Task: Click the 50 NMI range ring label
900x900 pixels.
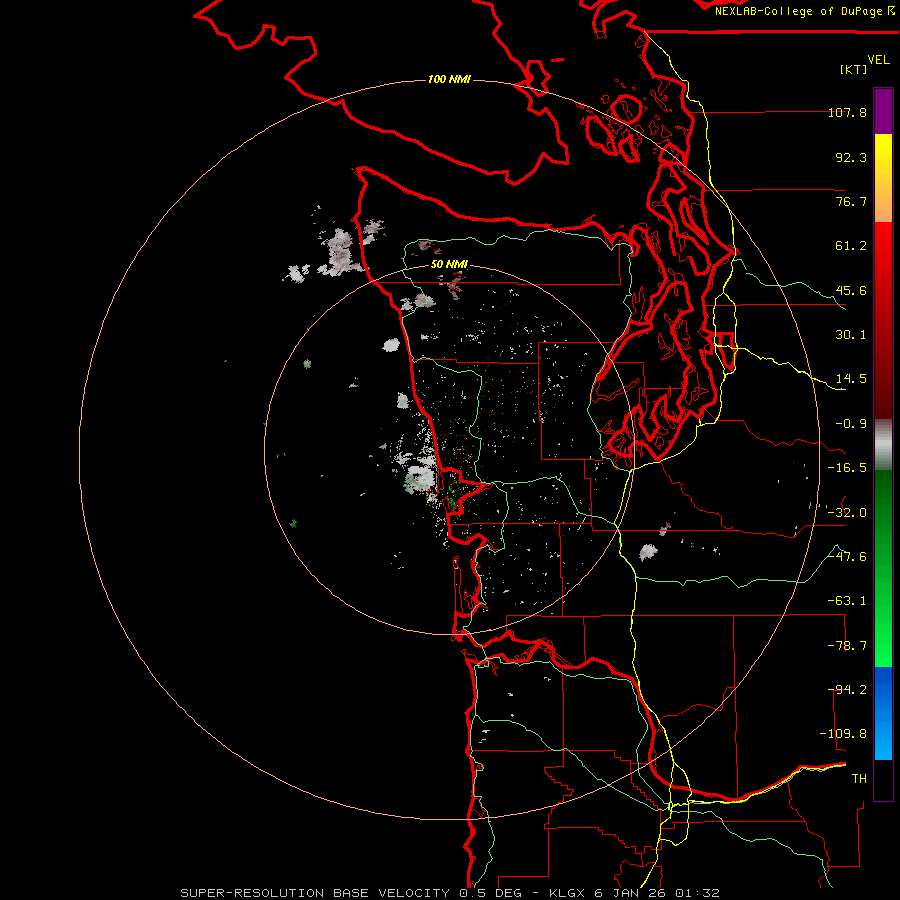Action: [x=449, y=265]
